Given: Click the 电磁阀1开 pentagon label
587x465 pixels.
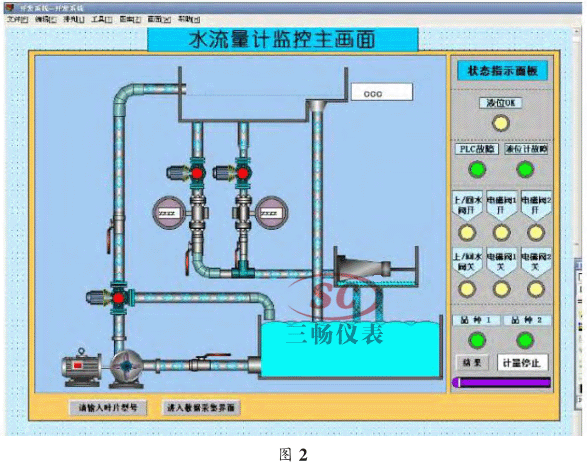Looking at the screenshot, I should (501, 206).
